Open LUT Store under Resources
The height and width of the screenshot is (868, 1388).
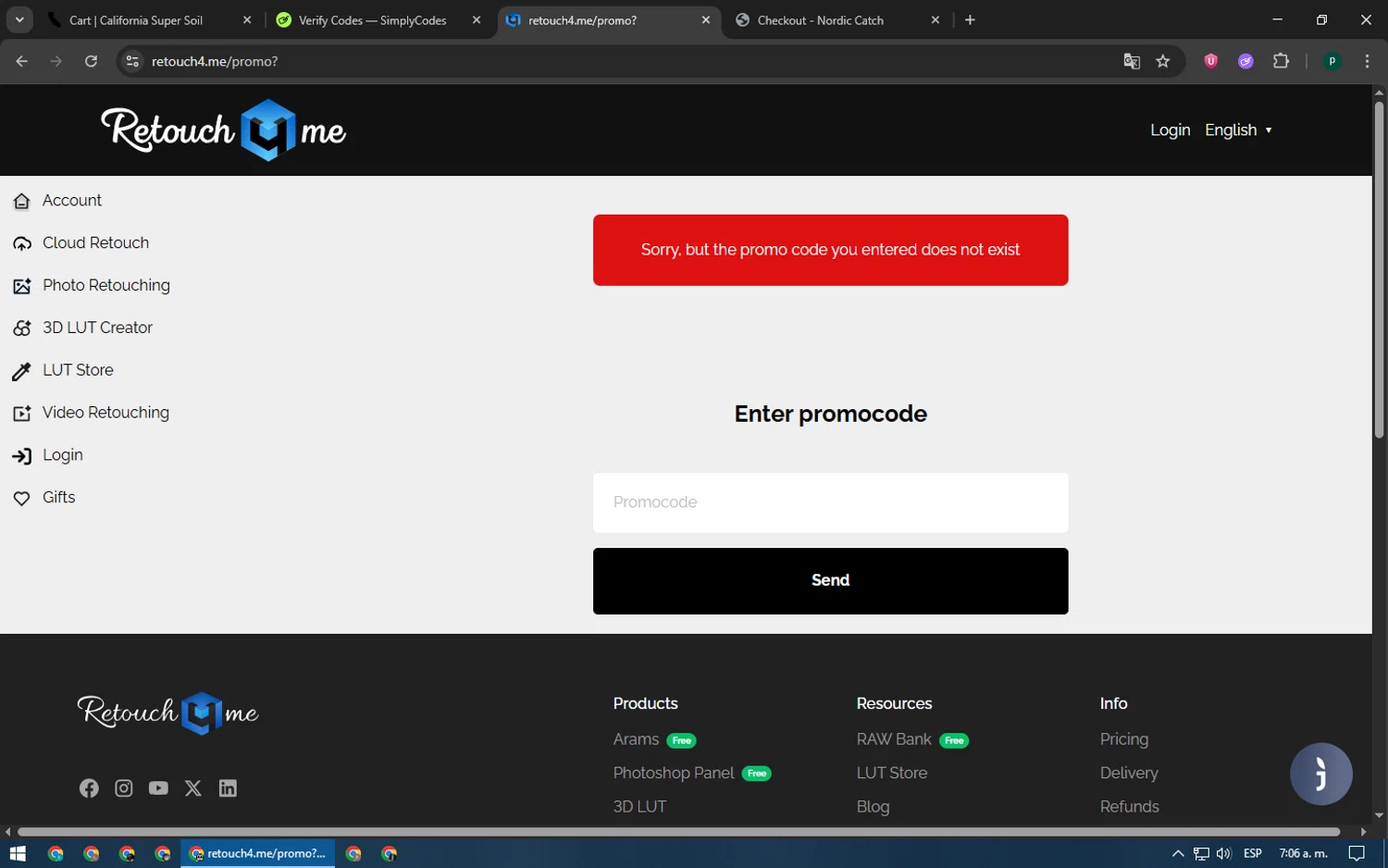coord(892,774)
